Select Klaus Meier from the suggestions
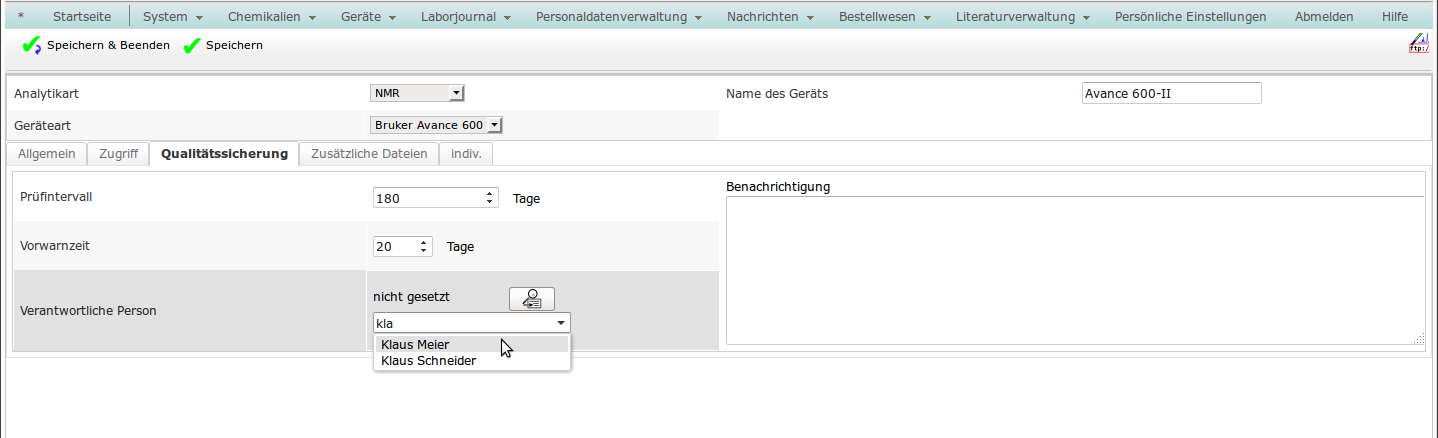 click(x=415, y=344)
